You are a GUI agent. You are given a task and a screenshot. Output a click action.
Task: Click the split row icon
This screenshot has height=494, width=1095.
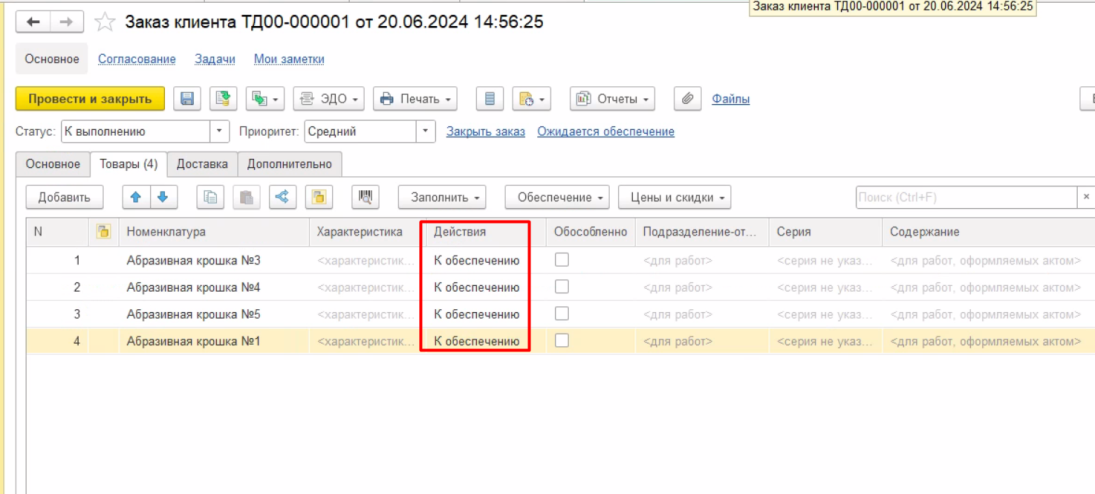[x=281, y=198]
